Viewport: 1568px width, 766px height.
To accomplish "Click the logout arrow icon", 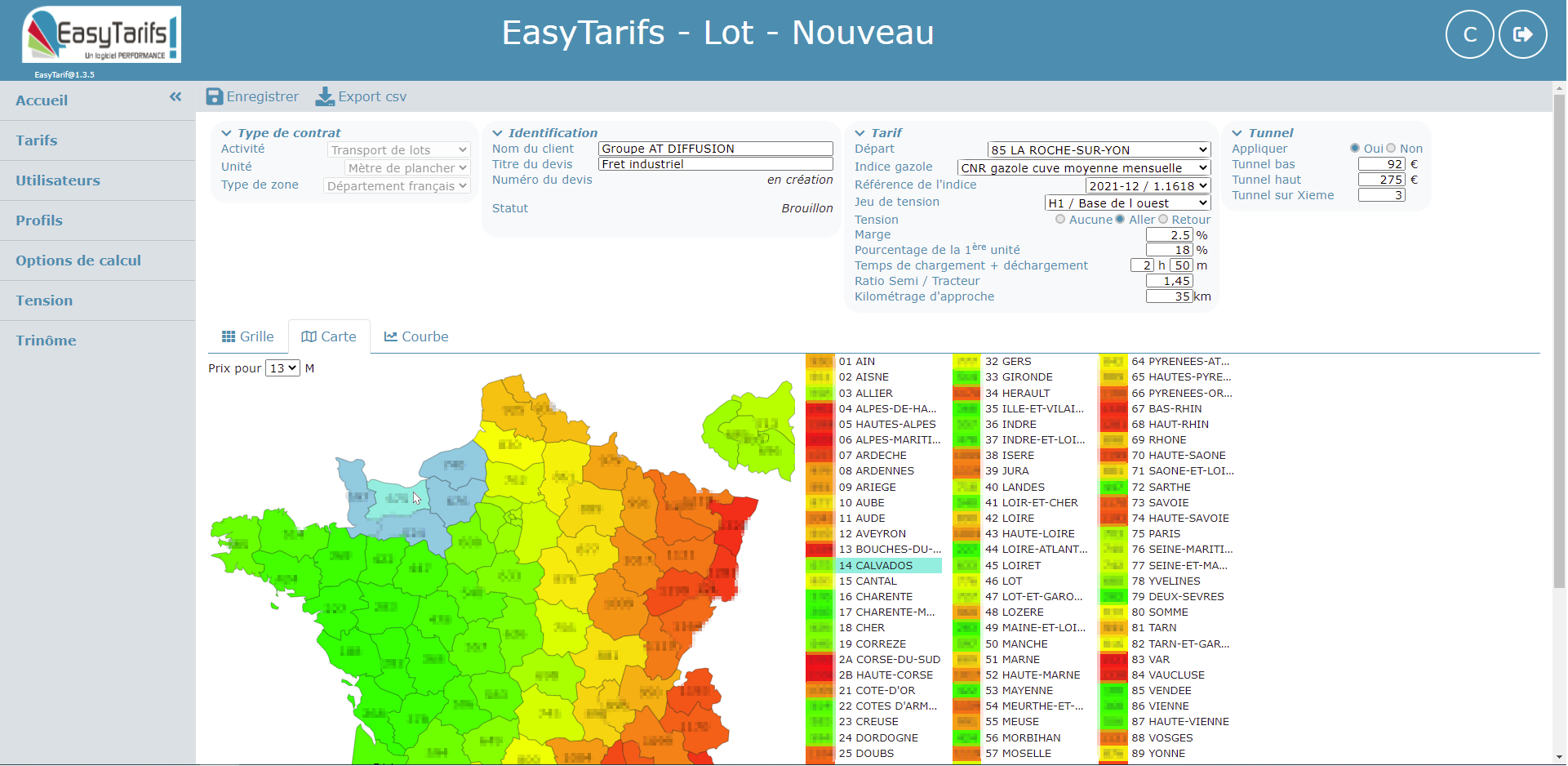I will pyautogui.click(x=1522, y=34).
